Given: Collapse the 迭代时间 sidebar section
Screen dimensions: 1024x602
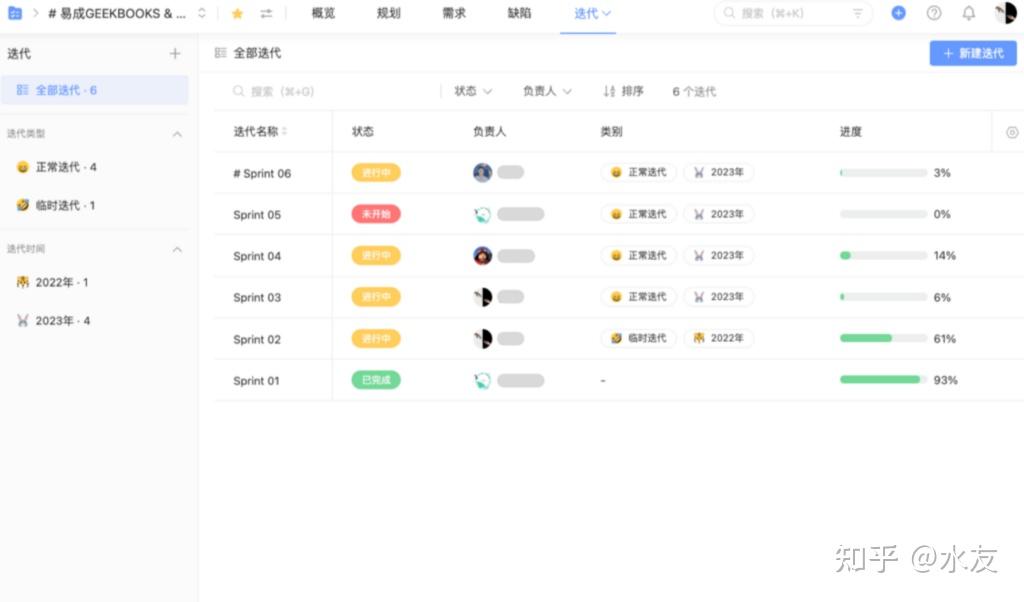Looking at the screenshot, I should pyautogui.click(x=178, y=248).
